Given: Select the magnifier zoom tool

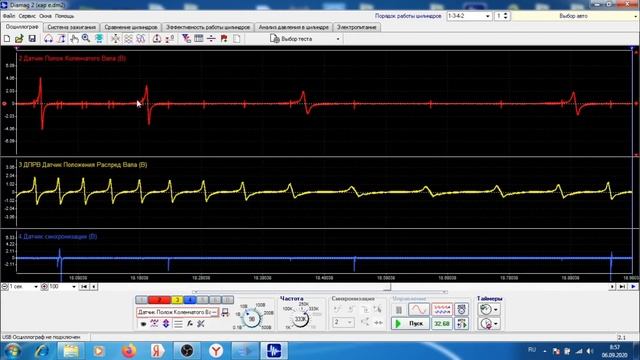Looking at the screenshot, I should tap(86, 39).
